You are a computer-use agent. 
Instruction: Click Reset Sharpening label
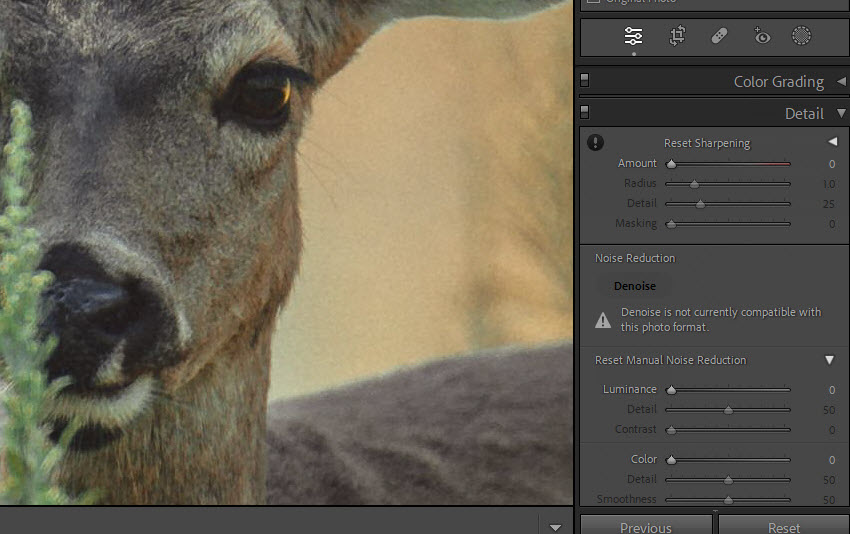707,143
